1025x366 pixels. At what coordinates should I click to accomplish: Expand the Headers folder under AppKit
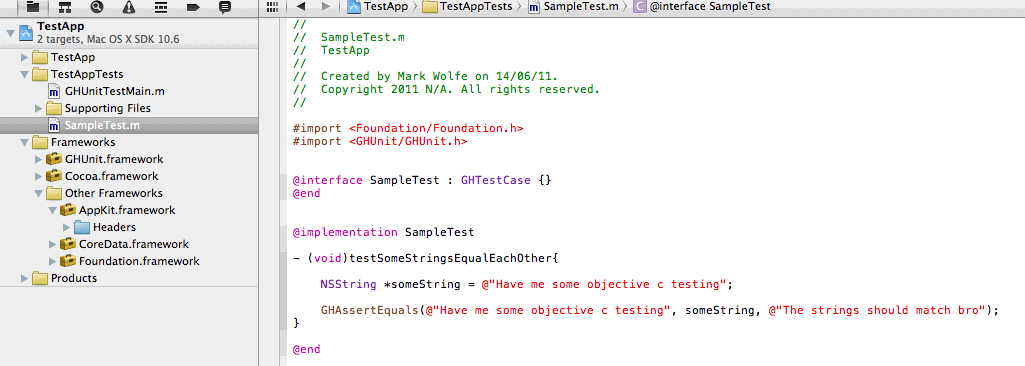click(67, 227)
